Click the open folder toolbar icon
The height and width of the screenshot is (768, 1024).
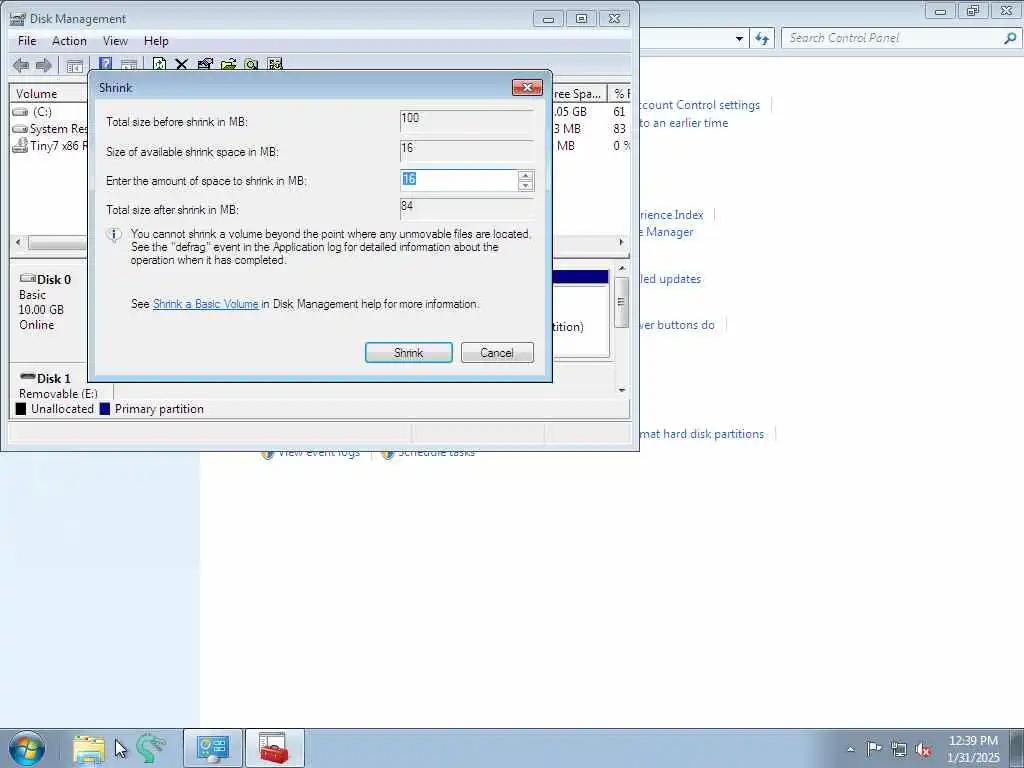click(x=229, y=64)
